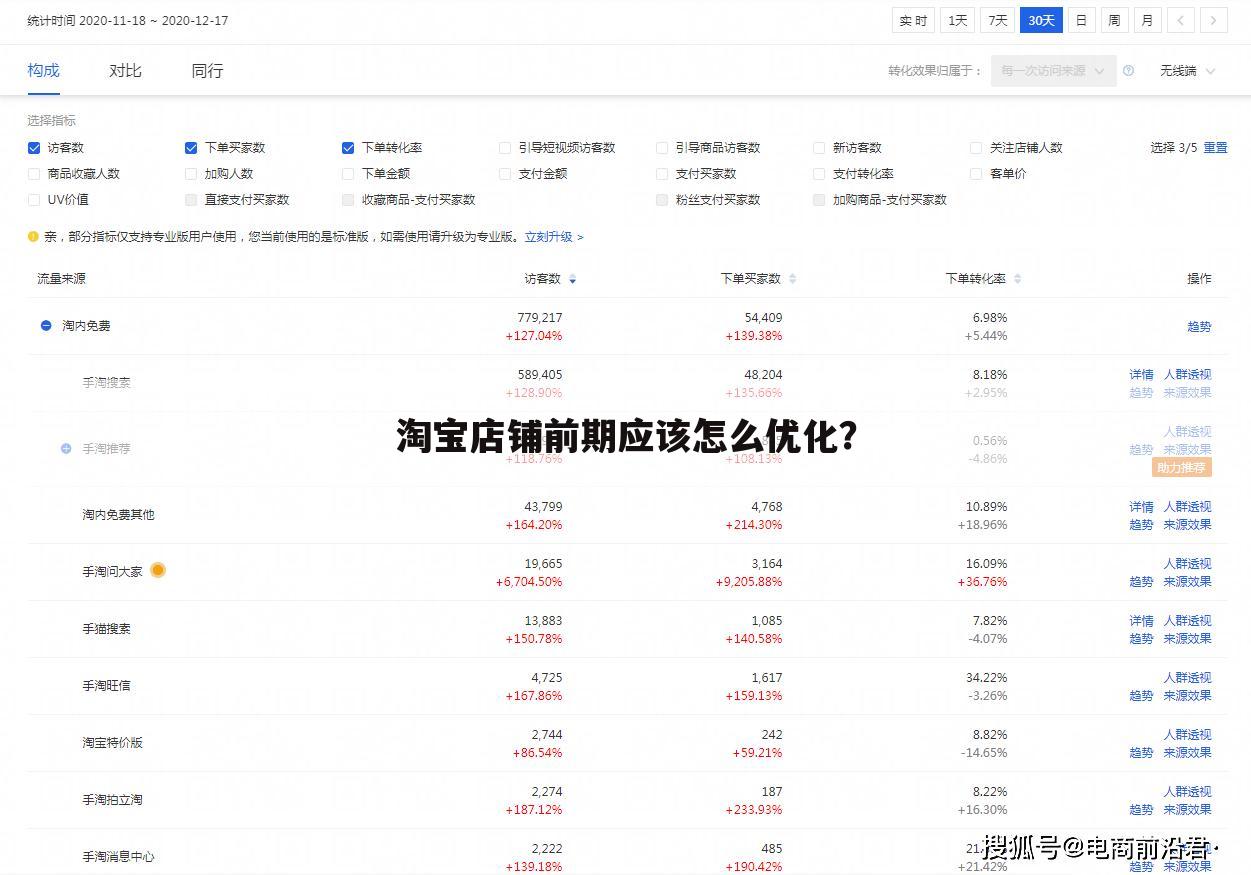Click the 手猫搜索 source row label
This screenshot has width=1251, height=875.
106,629
